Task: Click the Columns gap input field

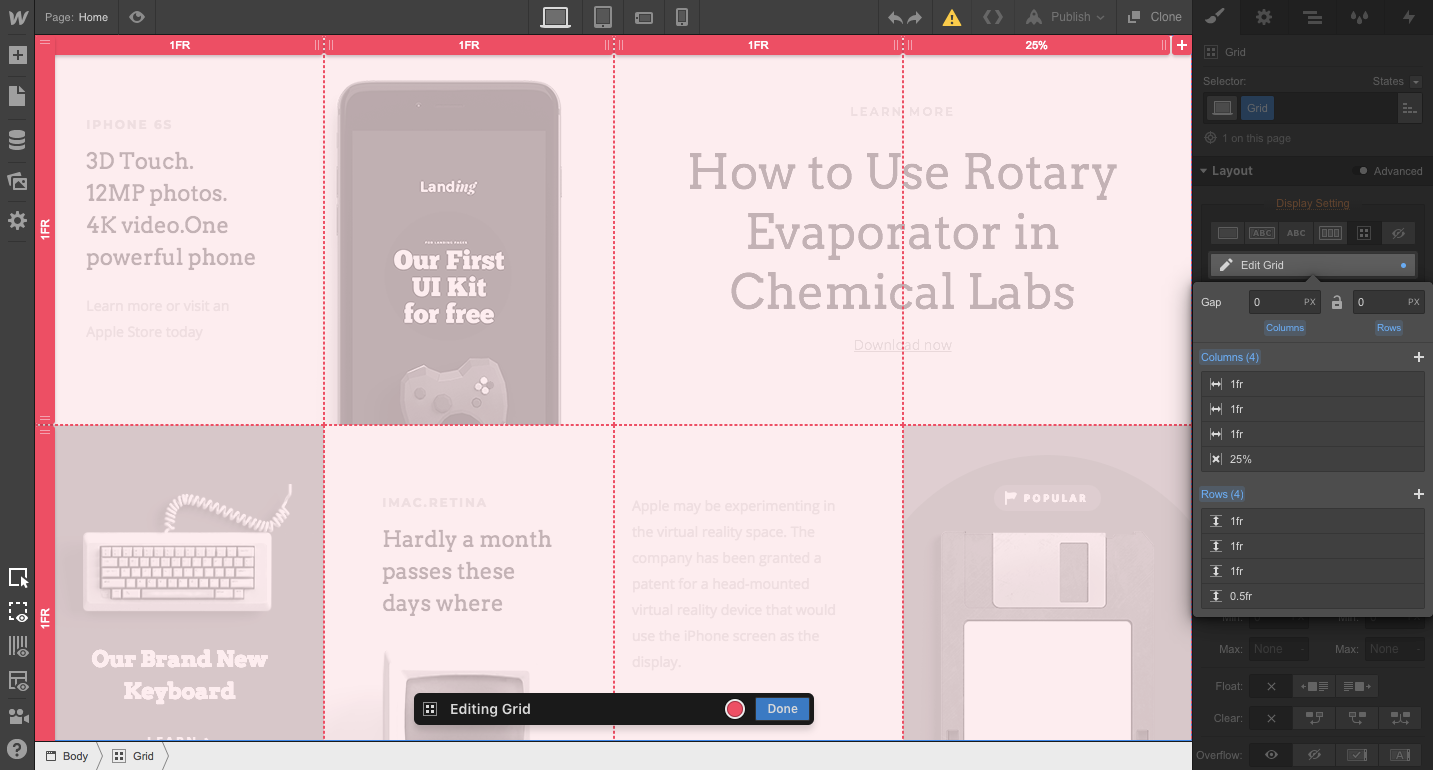Action: point(1284,302)
